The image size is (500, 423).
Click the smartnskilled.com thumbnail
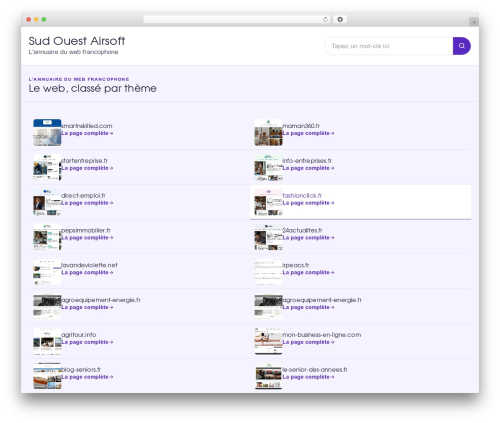47,132
